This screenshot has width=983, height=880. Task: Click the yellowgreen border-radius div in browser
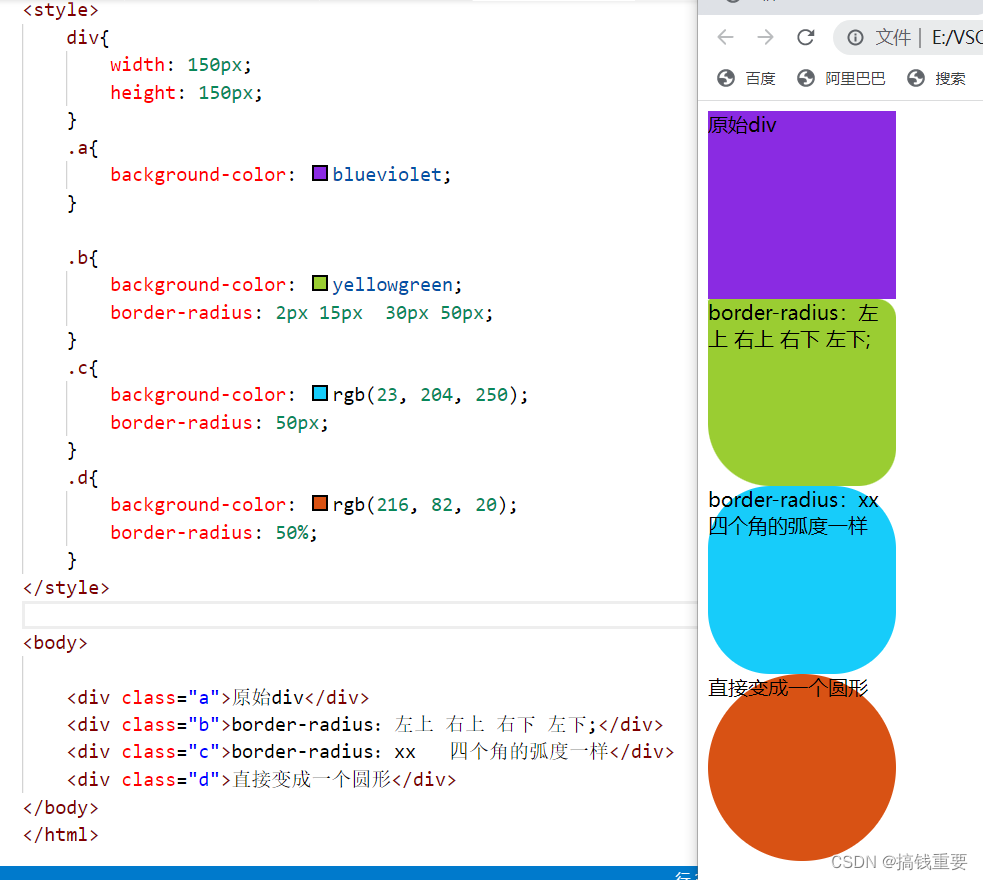(x=802, y=392)
